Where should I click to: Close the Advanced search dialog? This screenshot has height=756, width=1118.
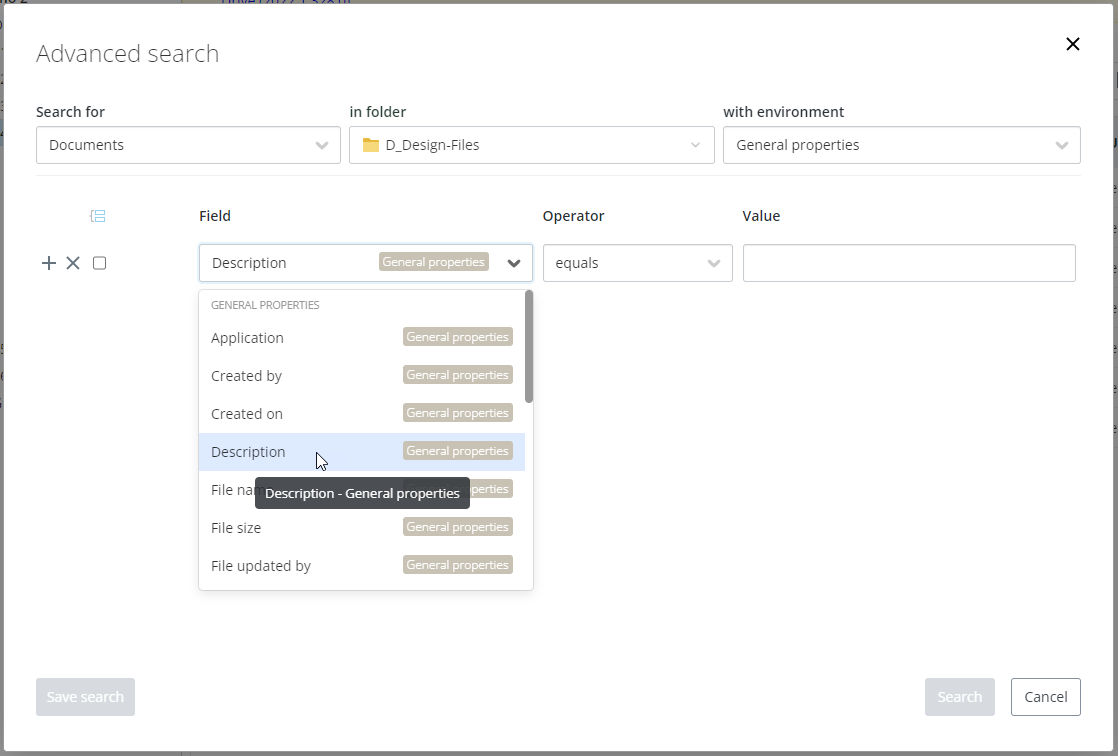click(1072, 44)
